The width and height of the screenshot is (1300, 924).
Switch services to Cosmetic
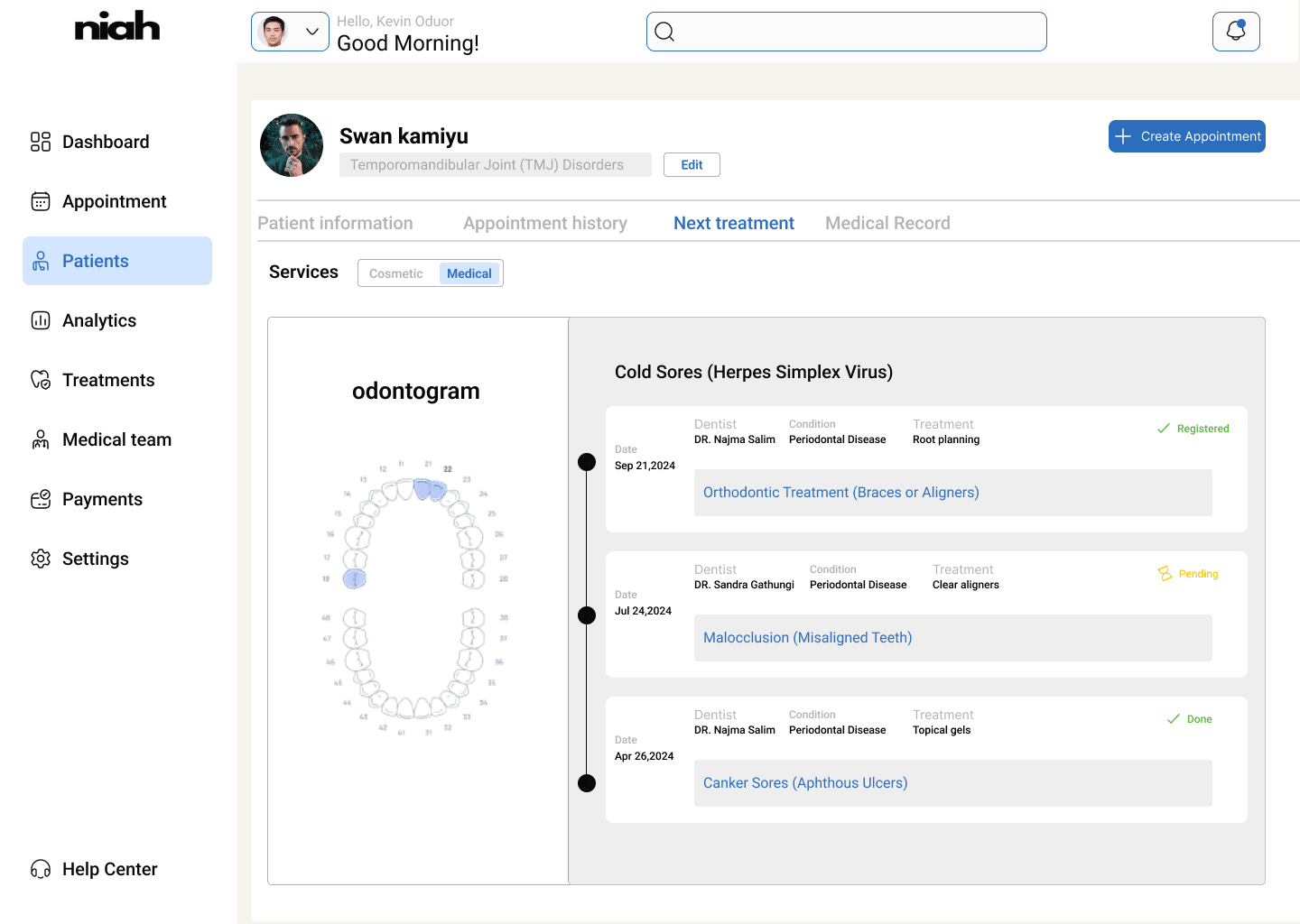coord(396,273)
